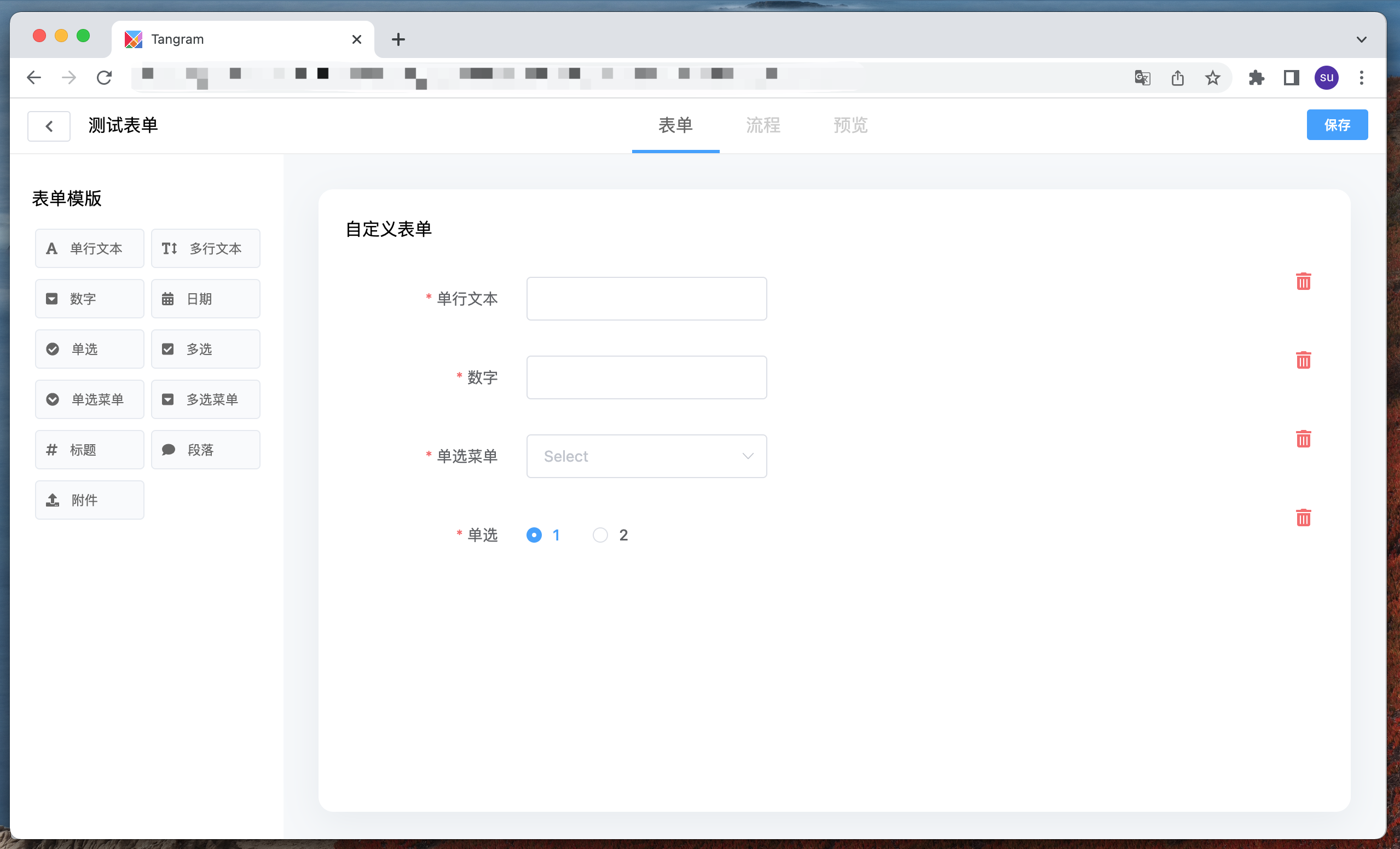Open the browser extensions puzzle icon
This screenshot has height=849, width=1400.
click(x=1256, y=78)
